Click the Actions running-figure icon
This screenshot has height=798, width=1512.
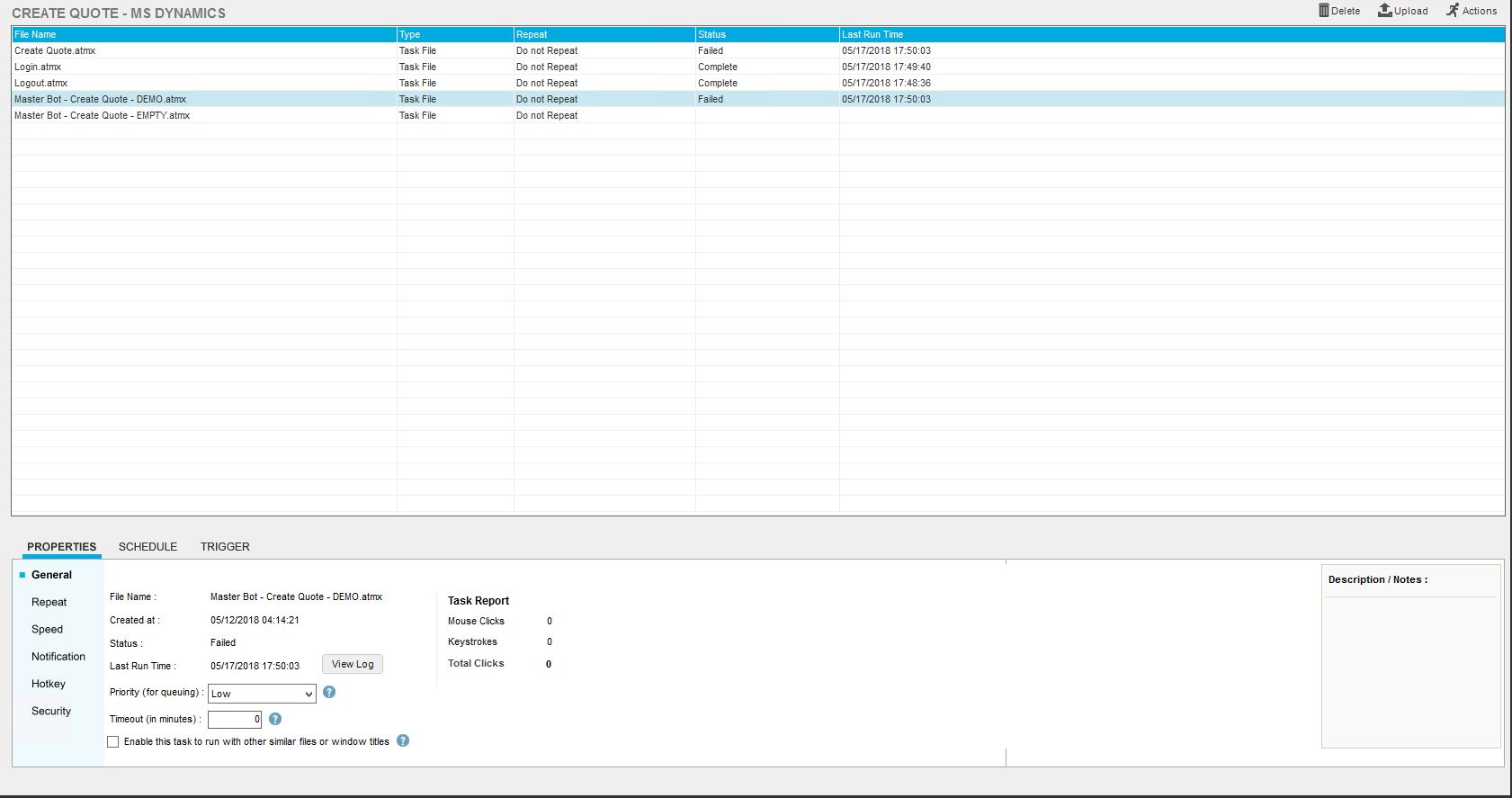click(1453, 11)
